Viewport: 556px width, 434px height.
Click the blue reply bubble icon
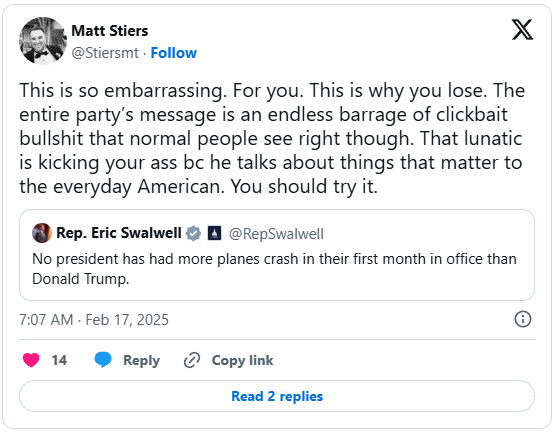[103, 360]
